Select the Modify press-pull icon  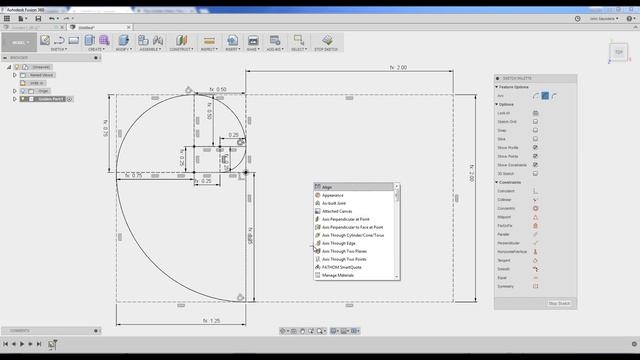click(x=124, y=40)
